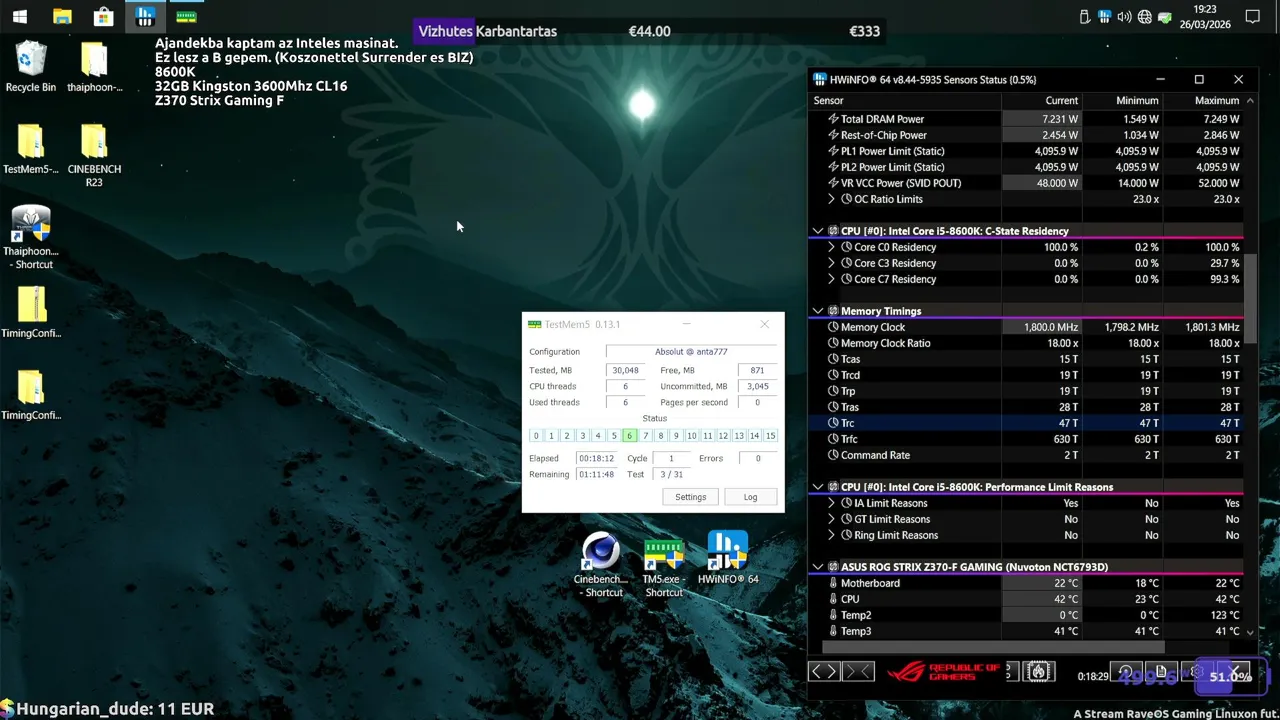Select the Tras timing row

tap(1026, 407)
